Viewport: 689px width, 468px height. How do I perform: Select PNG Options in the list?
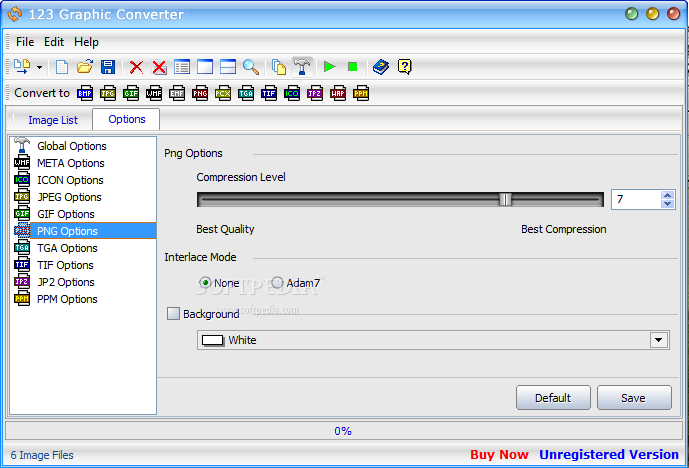click(x=83, y=231)
